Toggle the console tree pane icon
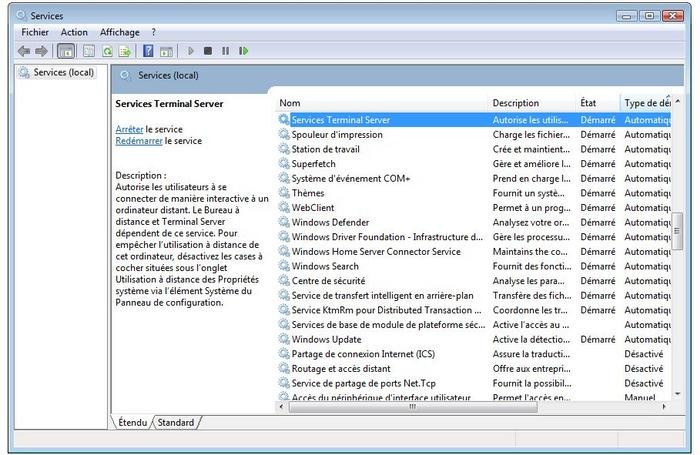The image size is (700, 455). click(66, 51)
